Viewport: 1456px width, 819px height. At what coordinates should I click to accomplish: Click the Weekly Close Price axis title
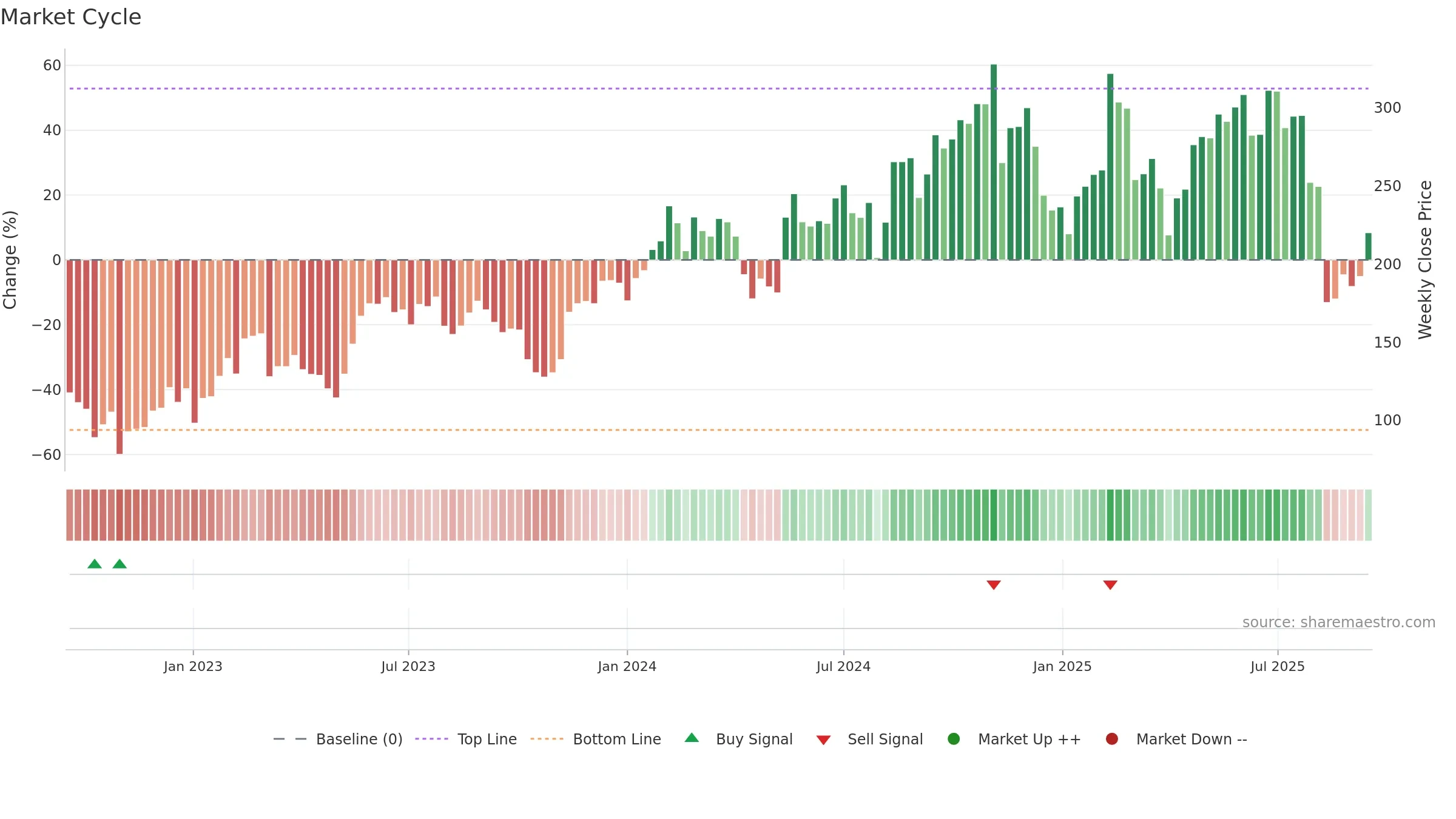(x=1425, y=260)
